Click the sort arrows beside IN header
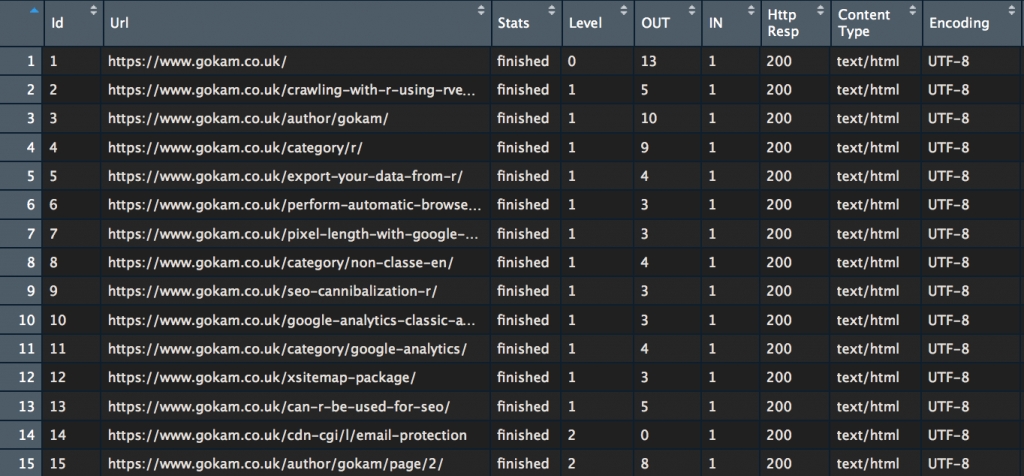Screen dimensions: 1024x476 (x=750, y=11)
